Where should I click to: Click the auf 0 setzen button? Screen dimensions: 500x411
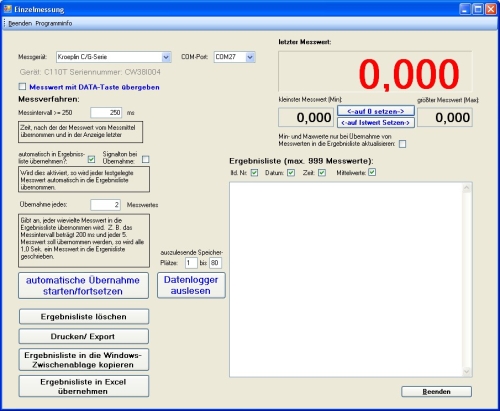[376, 111]
